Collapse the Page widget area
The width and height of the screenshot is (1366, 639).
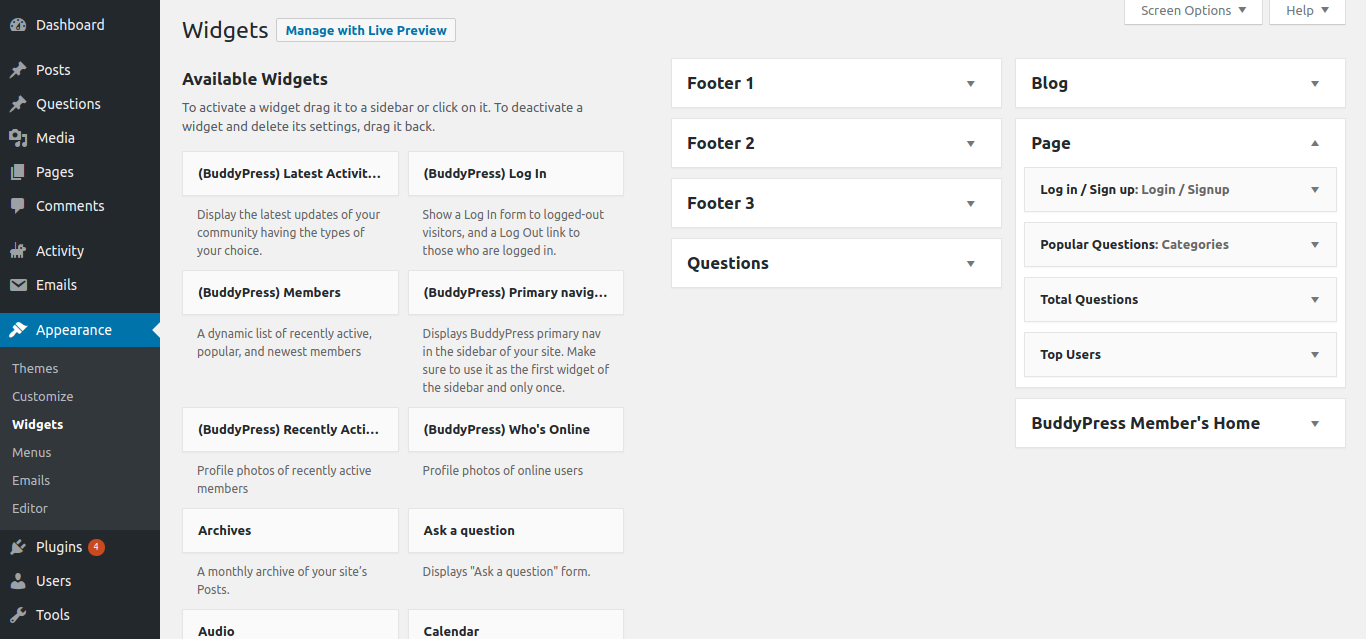(1315, 143)
